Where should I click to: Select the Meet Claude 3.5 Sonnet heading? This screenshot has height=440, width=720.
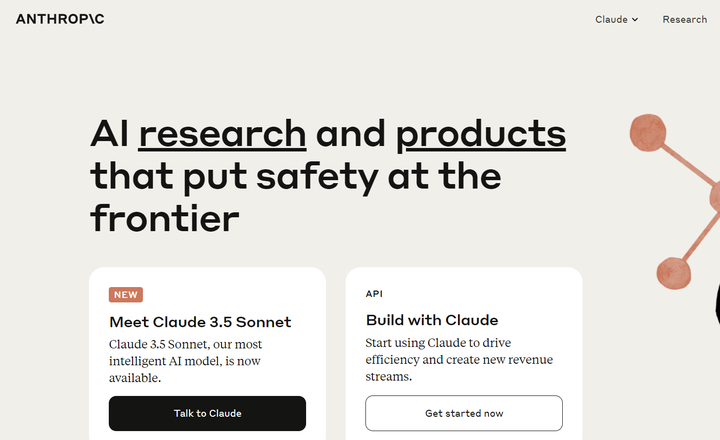click(x=200, y=322)
